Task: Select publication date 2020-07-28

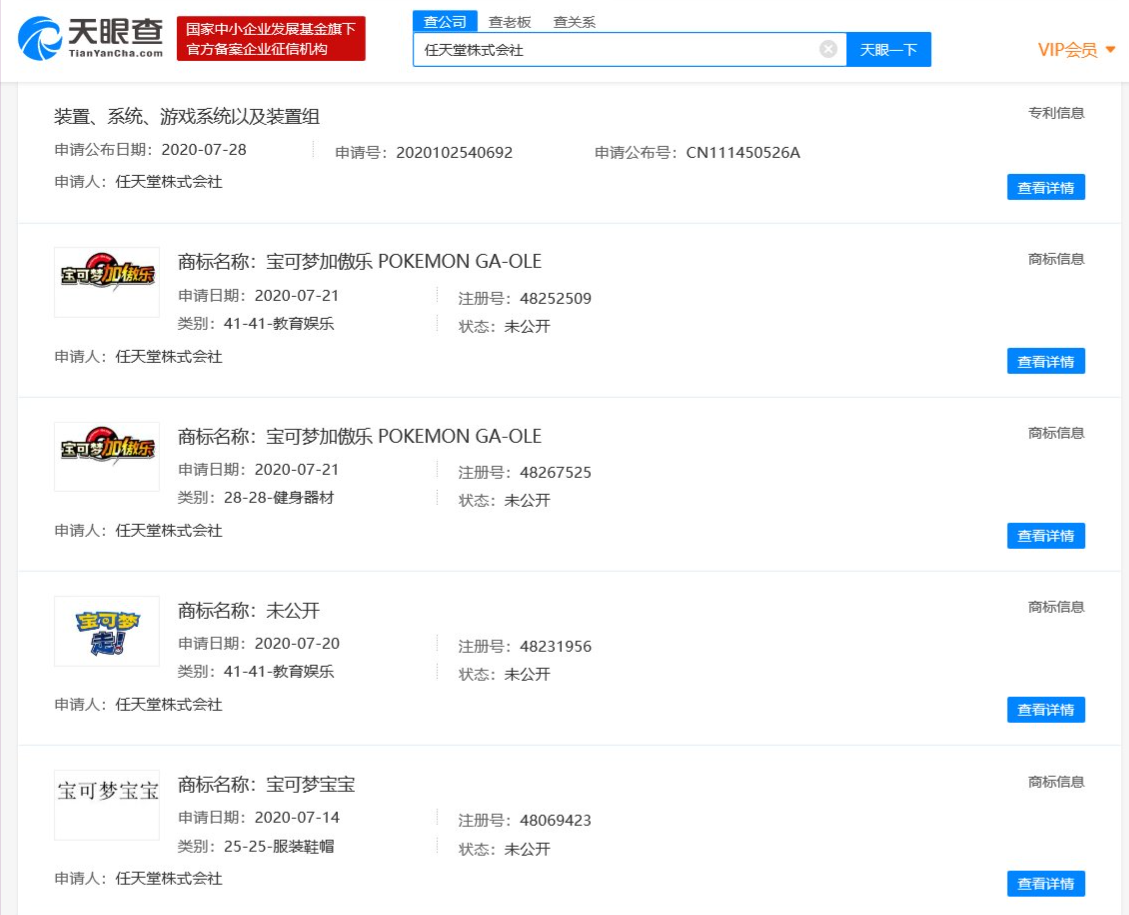Action: [x=204, y=150]
